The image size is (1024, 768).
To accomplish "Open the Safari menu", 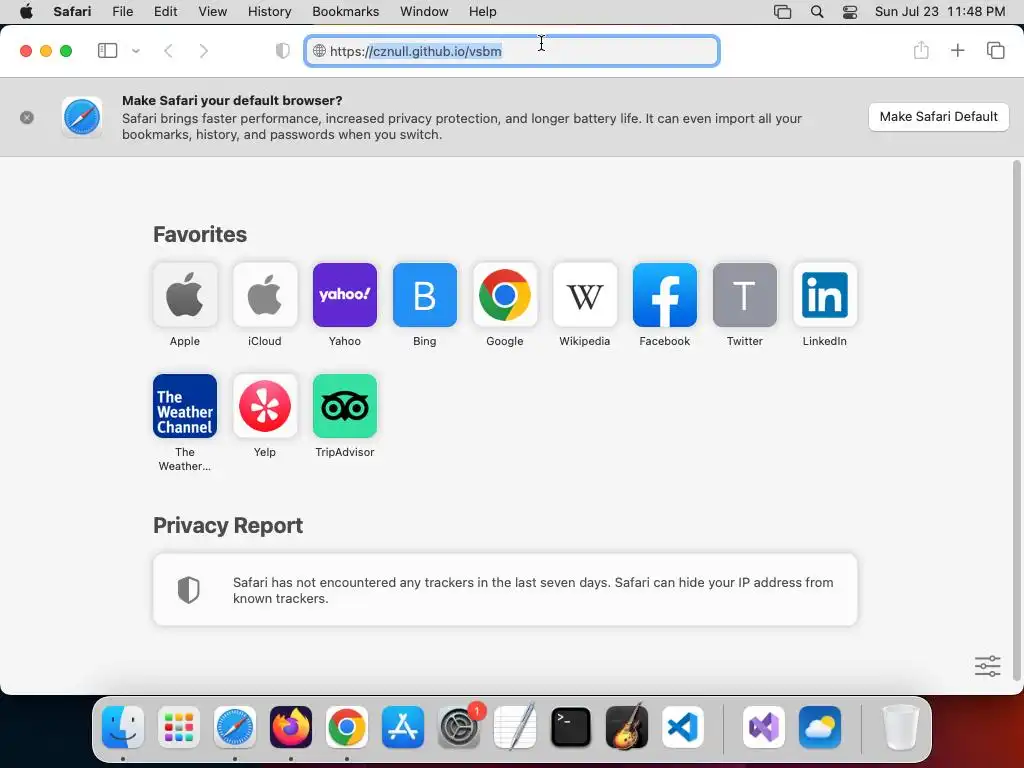I will pyautogui.click(x=72, y=11).
